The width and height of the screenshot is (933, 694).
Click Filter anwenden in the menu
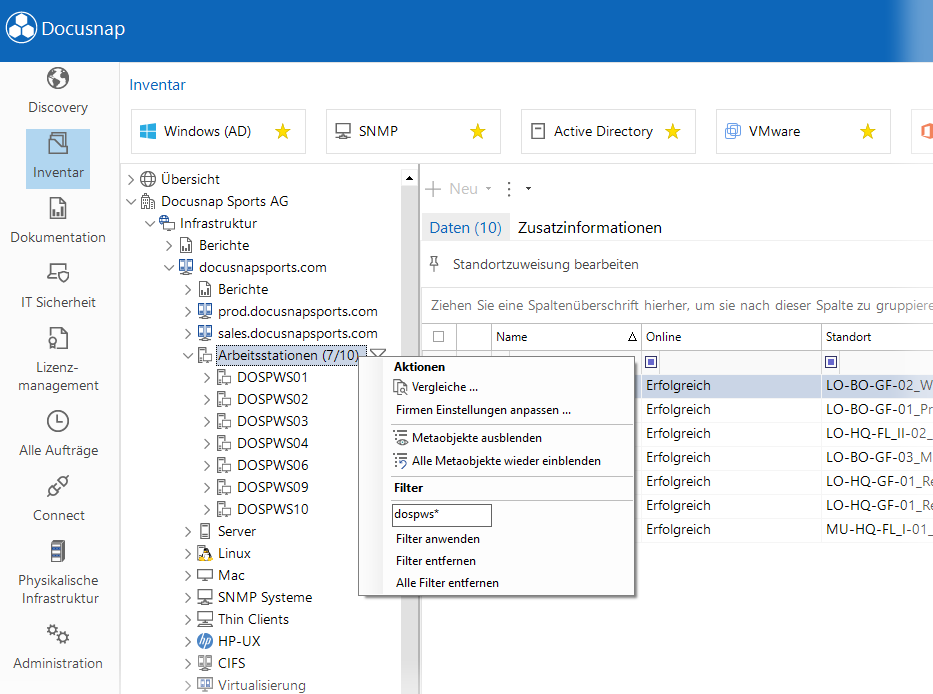click(438, 539)
